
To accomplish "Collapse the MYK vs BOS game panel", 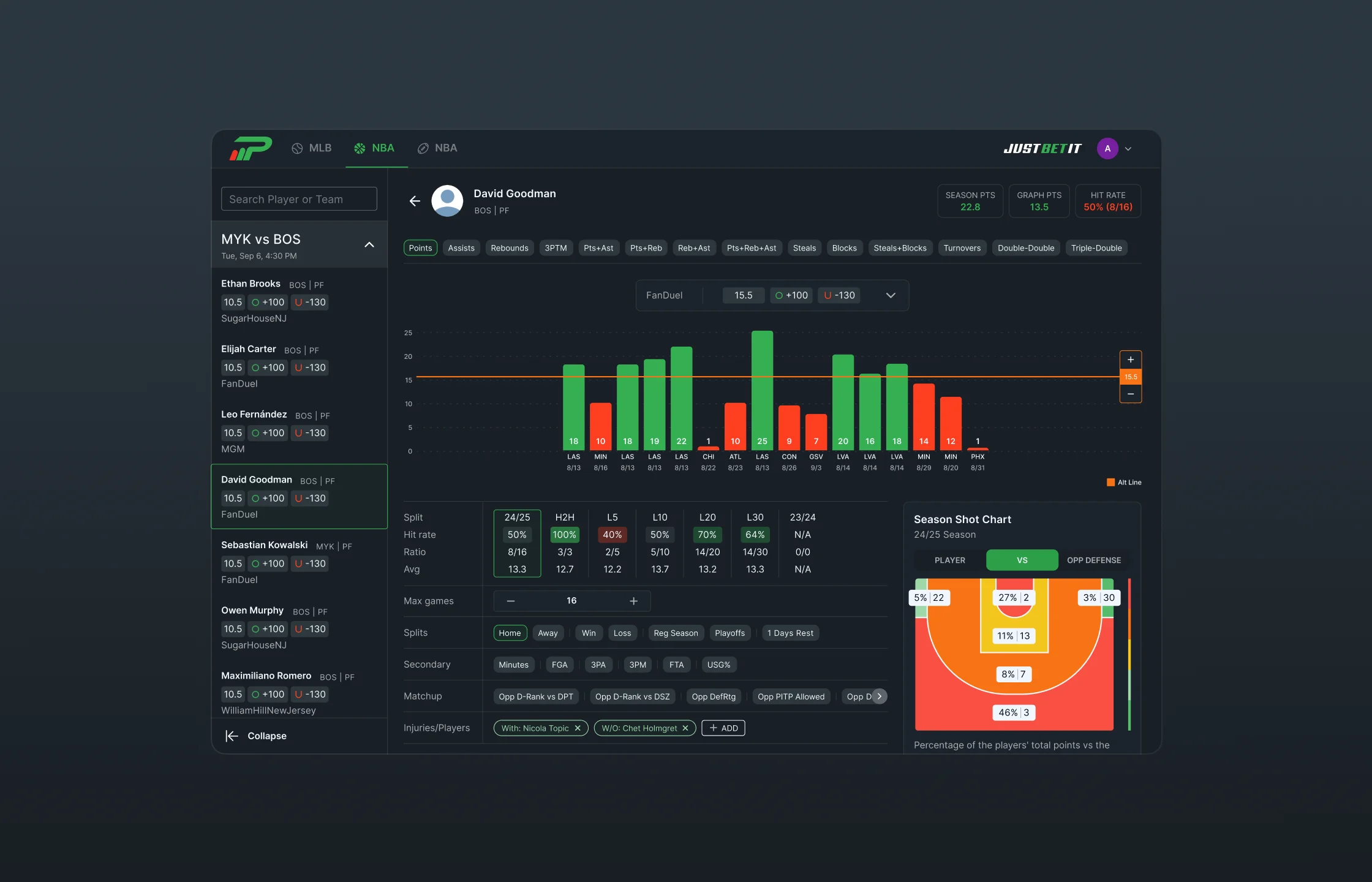I will pos(369,244).
